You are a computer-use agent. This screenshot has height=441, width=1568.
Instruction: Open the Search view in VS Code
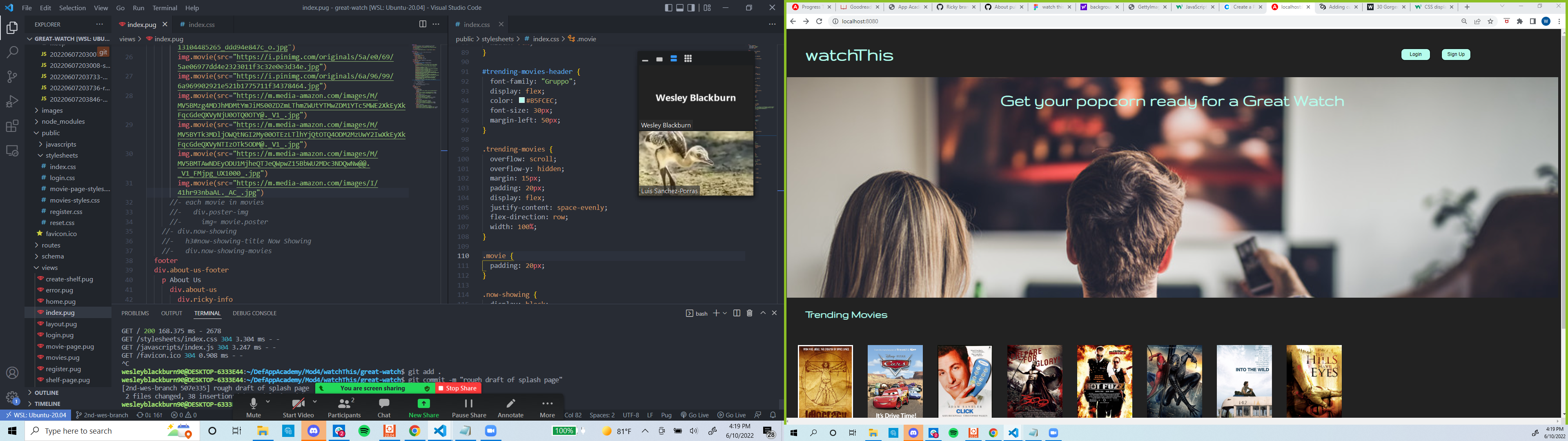tap(12, 52)
